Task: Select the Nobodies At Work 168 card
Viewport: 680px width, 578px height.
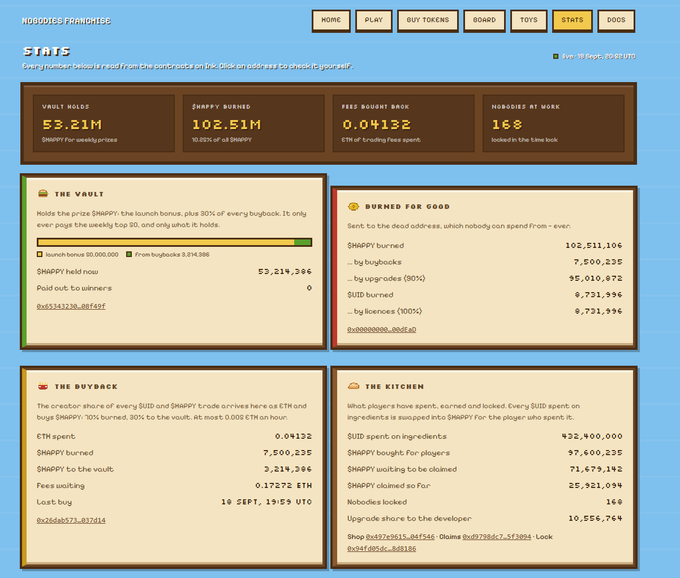Action: [553, 124]
